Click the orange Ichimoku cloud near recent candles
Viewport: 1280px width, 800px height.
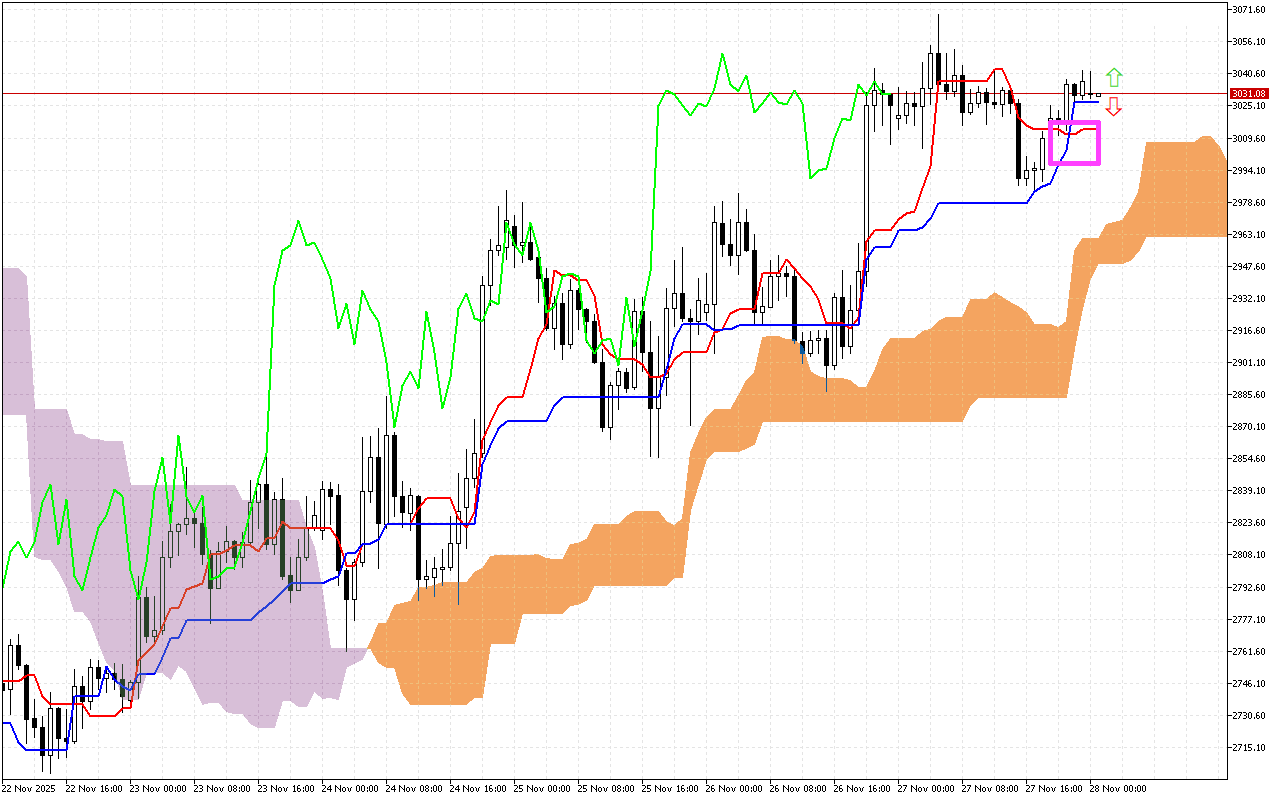pyautogui.click(x=1180, y=180)
